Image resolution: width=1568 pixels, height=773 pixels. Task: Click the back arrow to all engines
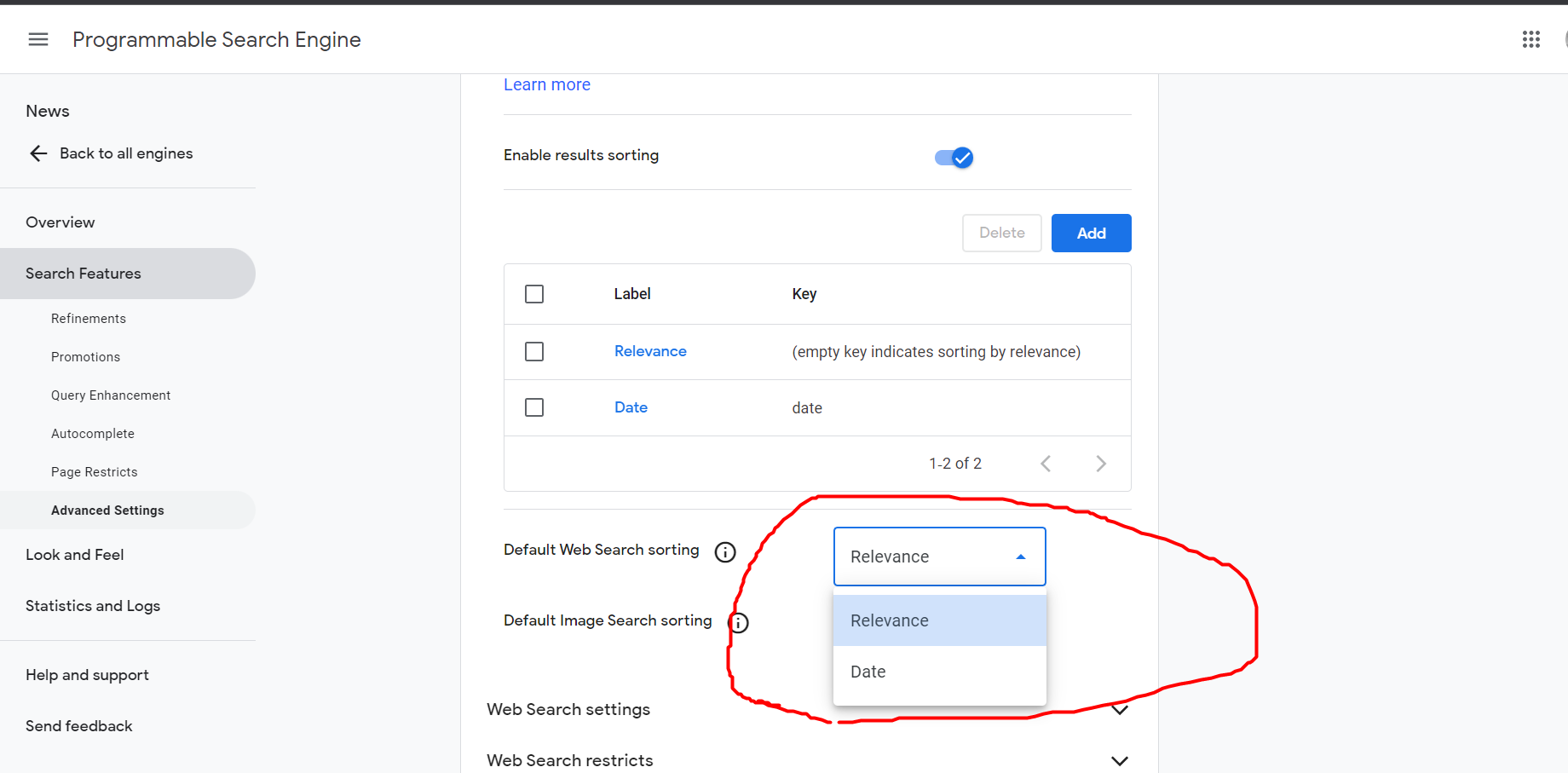click(38, 153)
